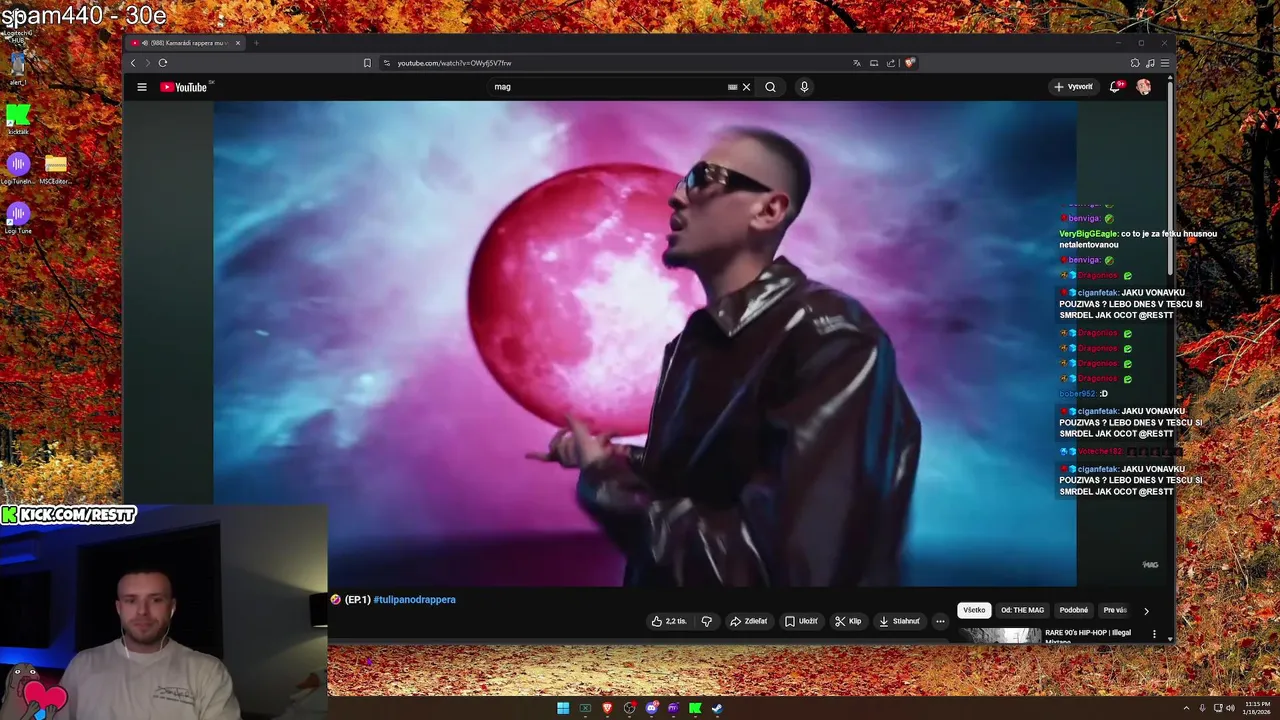Open the MSCEditor desktop folder

[55, 169]
